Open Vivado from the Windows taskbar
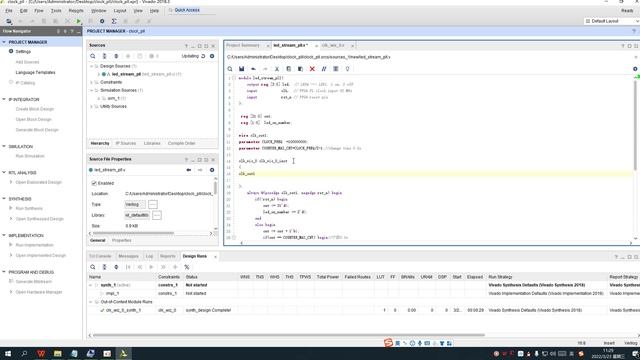Viewport: 640px width, 360px height. click(x=123, y=353)
